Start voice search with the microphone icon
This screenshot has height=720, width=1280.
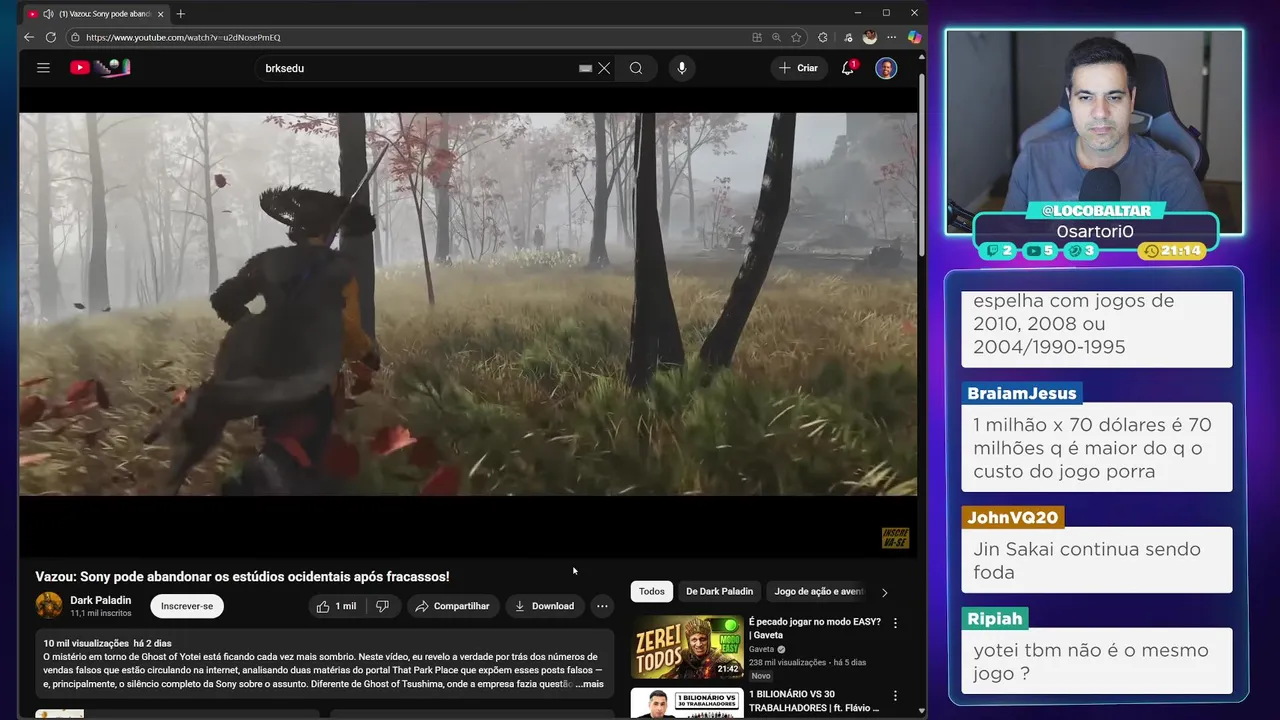click(x=682, y=68)
